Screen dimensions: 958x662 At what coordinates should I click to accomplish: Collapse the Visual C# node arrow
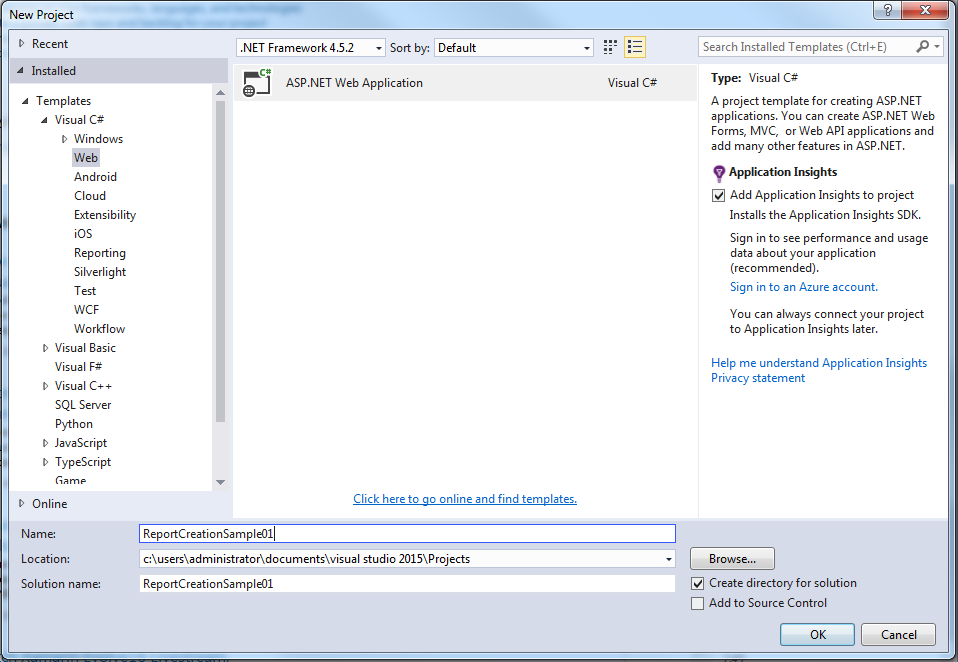(x=44, y=120)
